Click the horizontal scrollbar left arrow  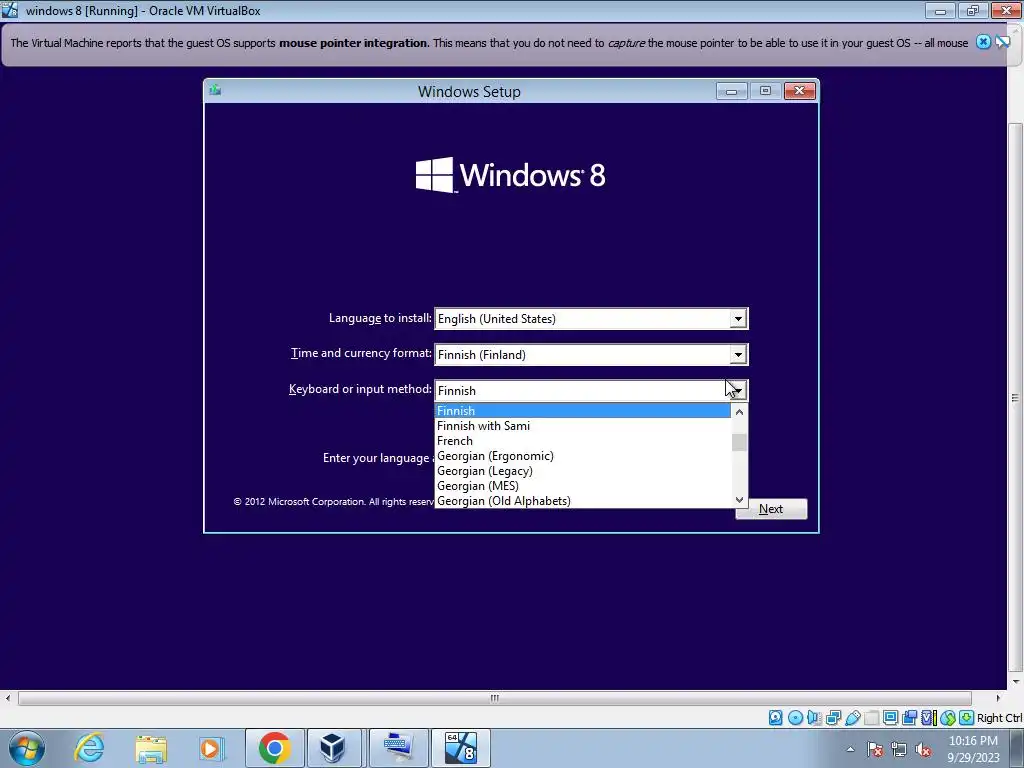click(x=7, y=698)
